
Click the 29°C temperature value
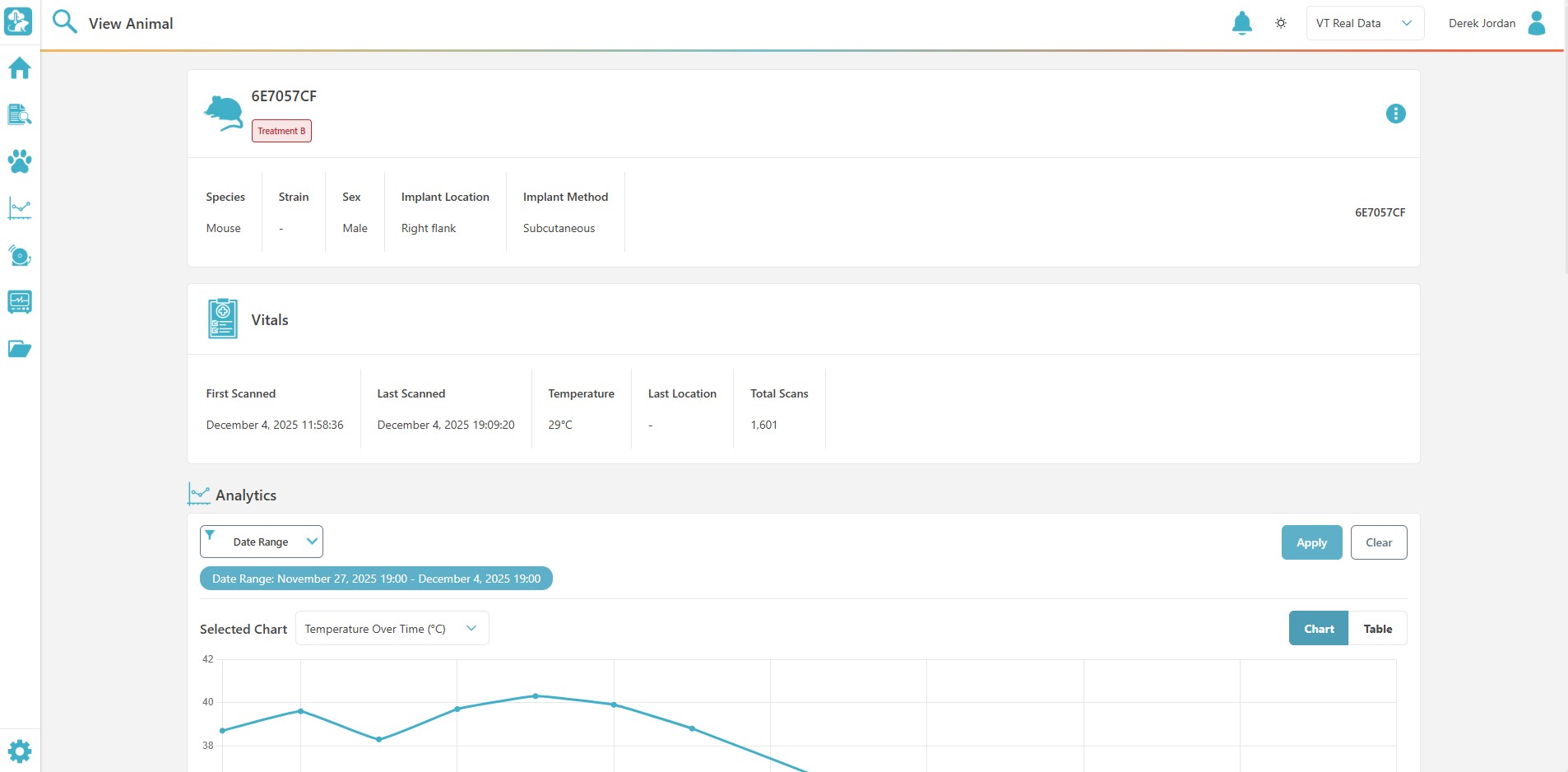[560, 425]
